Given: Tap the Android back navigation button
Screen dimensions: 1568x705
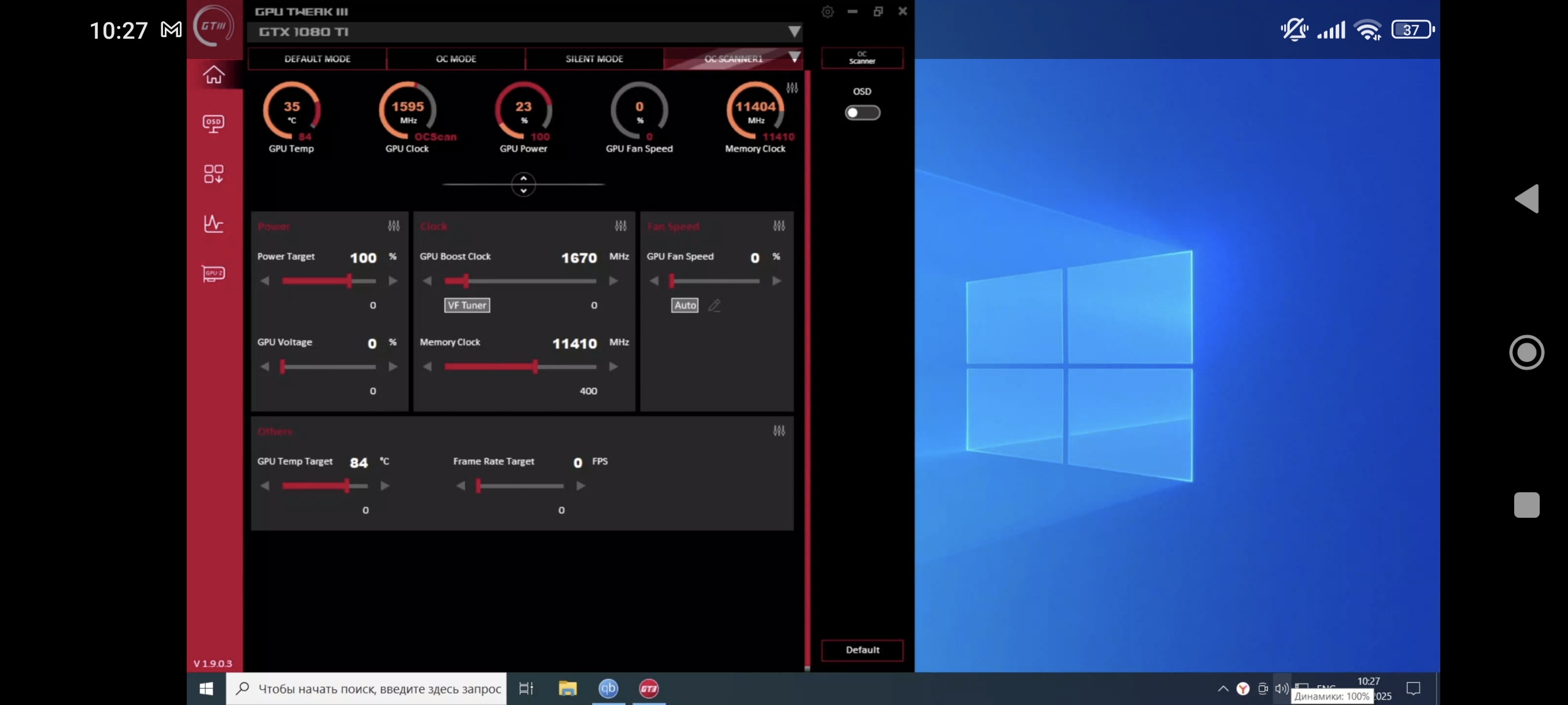Looking at the screenshot, I should (1526, 199).
